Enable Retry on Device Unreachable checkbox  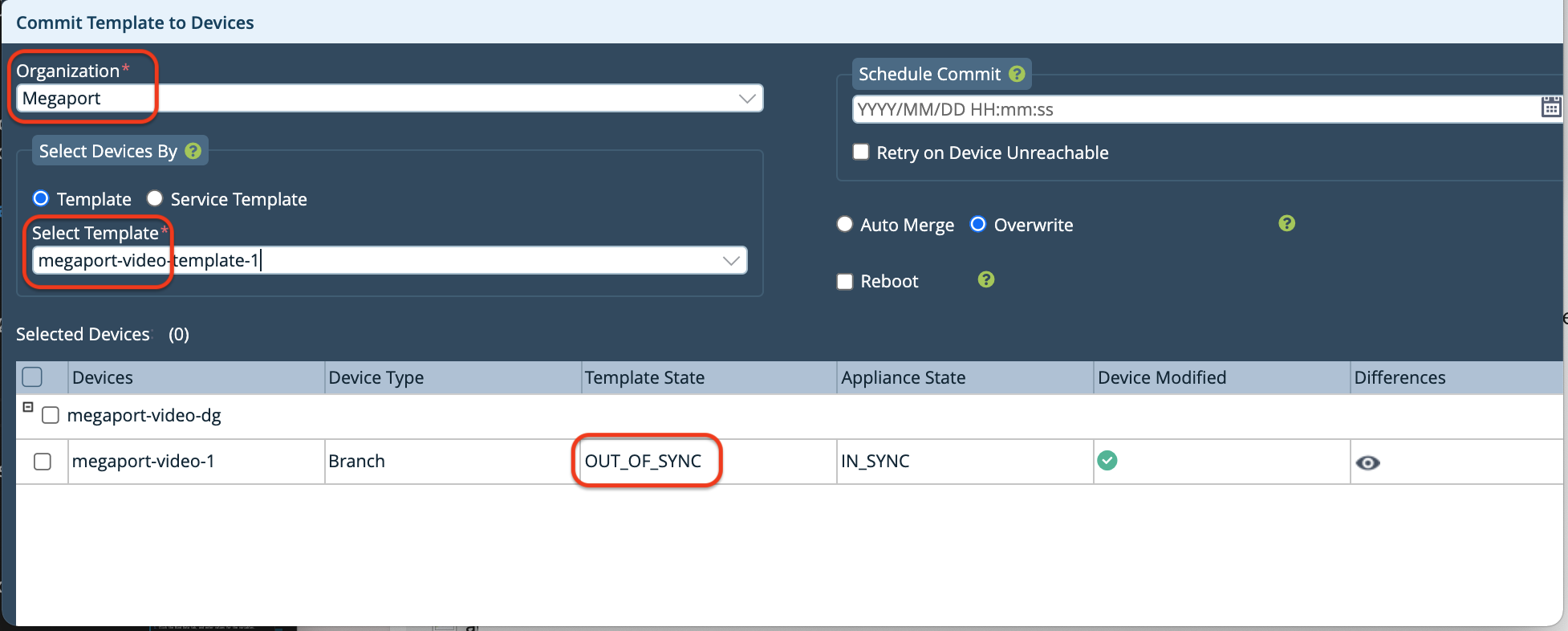point(861,153)
